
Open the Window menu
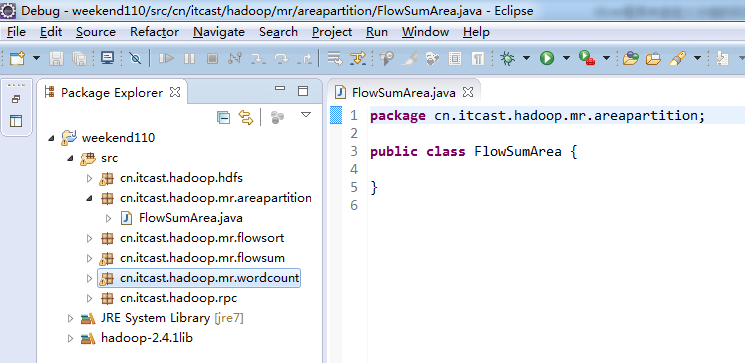pos(425,32)
